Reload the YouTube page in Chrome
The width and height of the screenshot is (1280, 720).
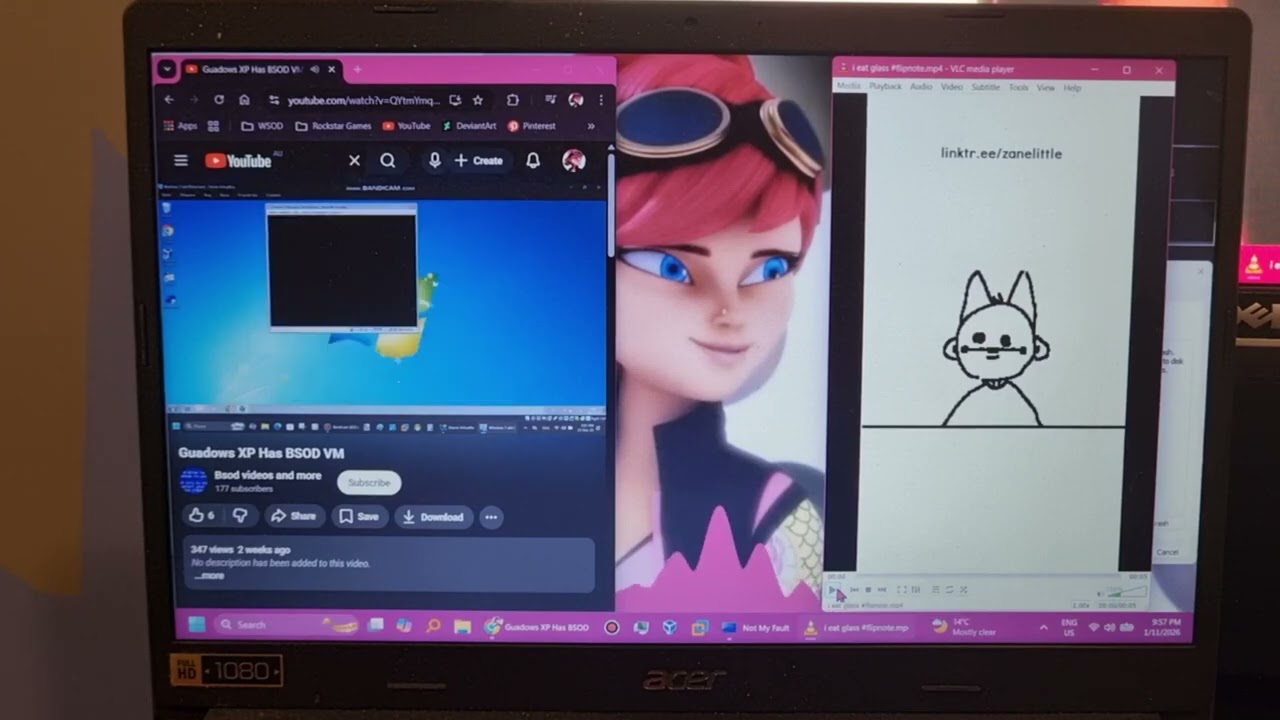(218, 100)
